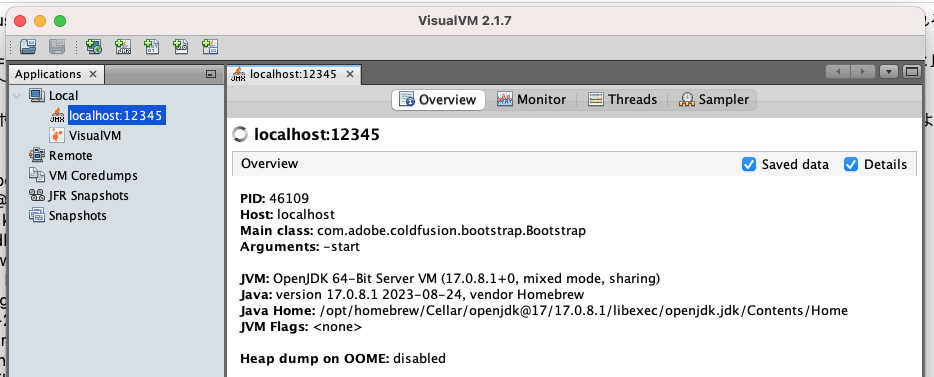Click the Add JFR Snapshot toolbar icon

(x=181, y=46)
